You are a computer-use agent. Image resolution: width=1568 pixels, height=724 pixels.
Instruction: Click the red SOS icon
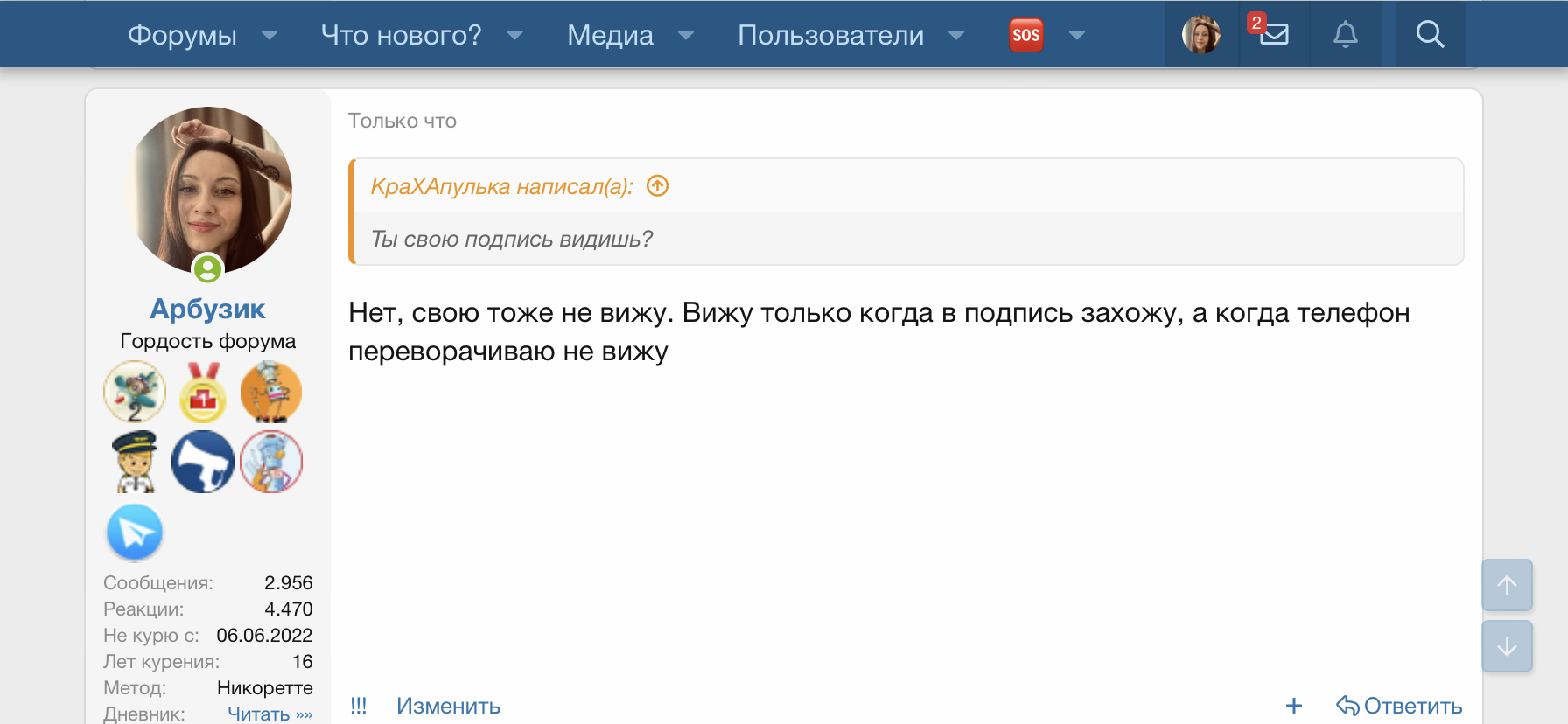[x=1025, y=35]
